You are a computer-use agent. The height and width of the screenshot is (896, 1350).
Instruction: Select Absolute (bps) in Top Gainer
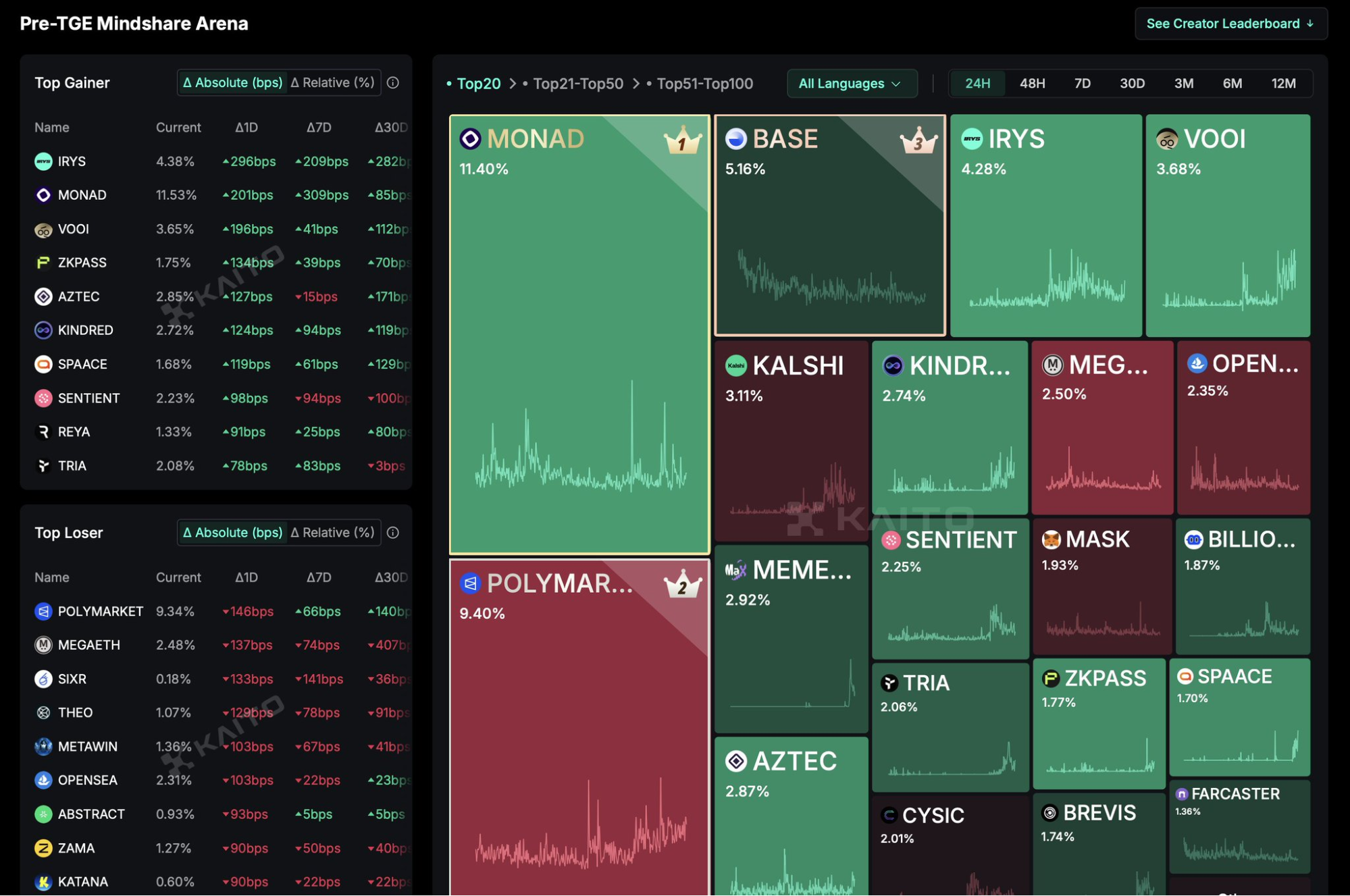point(233,82)
